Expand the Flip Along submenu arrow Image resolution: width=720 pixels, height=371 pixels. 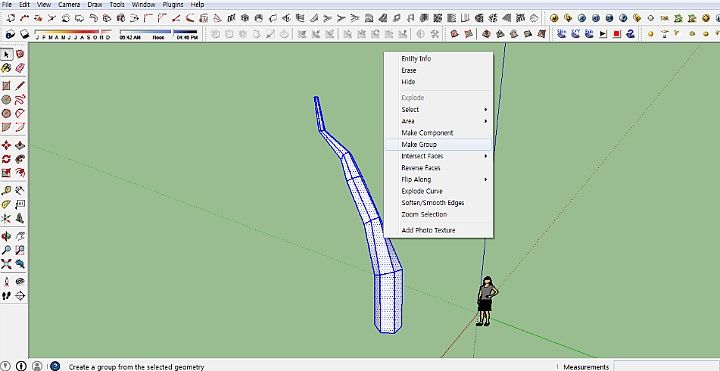pyautogui.click(x=486, y=180)
